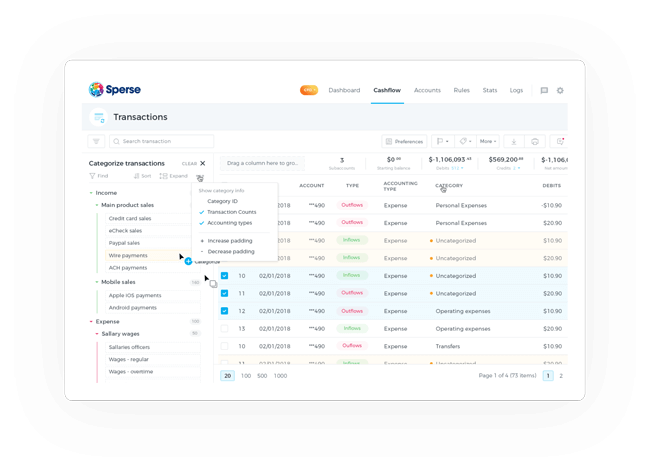Select Increase padding menu option
This screenshot has height=471, width=650.
pyautogui.click(x=230, y=241)
